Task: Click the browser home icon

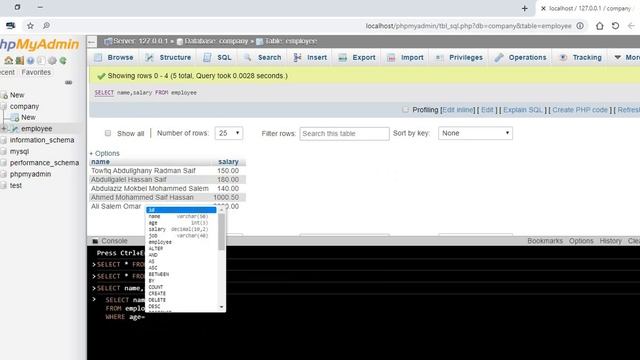Action: 599,26
